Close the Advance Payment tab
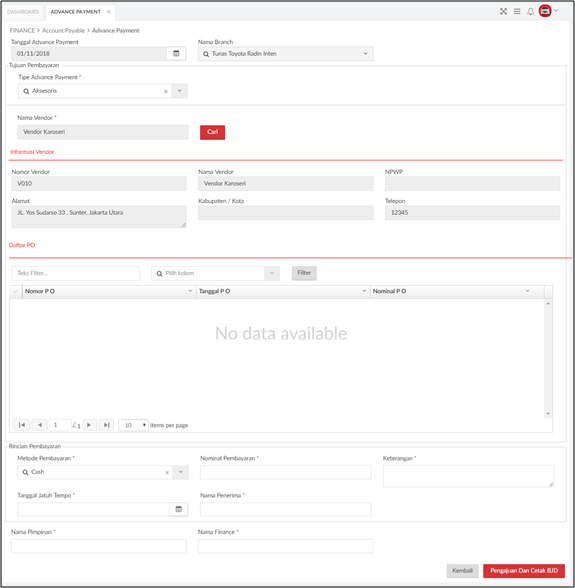575x588 pixels. pos(109,12)
